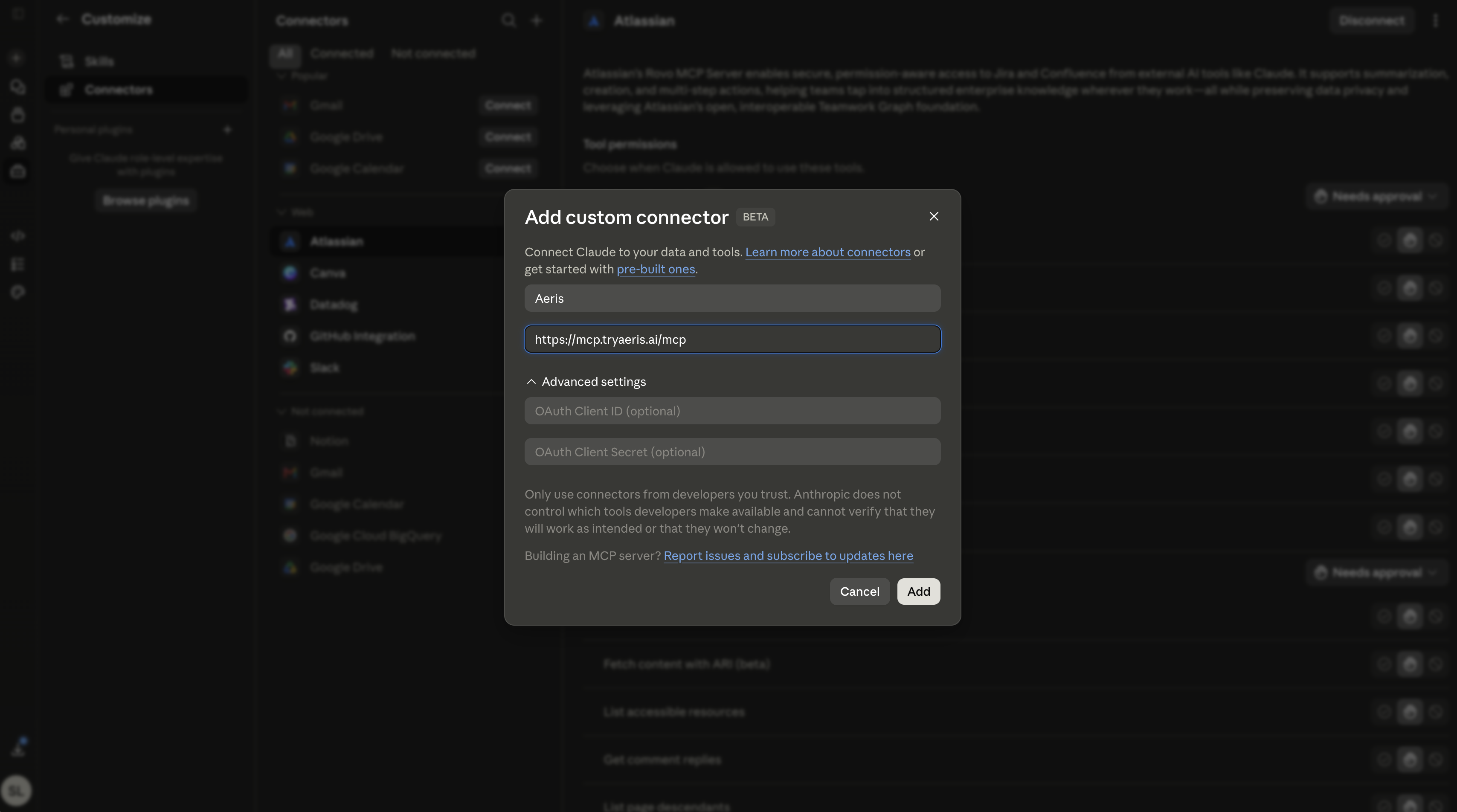The image size is (1457, 812).
Task: Collapse the Not connected group
Action: (x=321, y=411)
